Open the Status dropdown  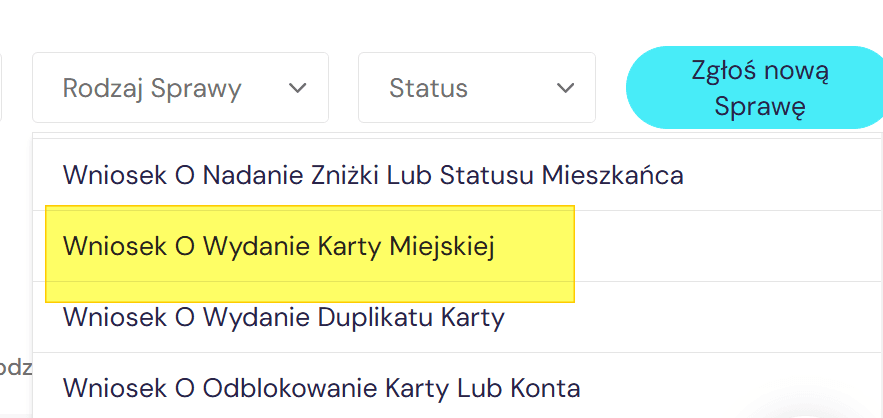point(476,88)
